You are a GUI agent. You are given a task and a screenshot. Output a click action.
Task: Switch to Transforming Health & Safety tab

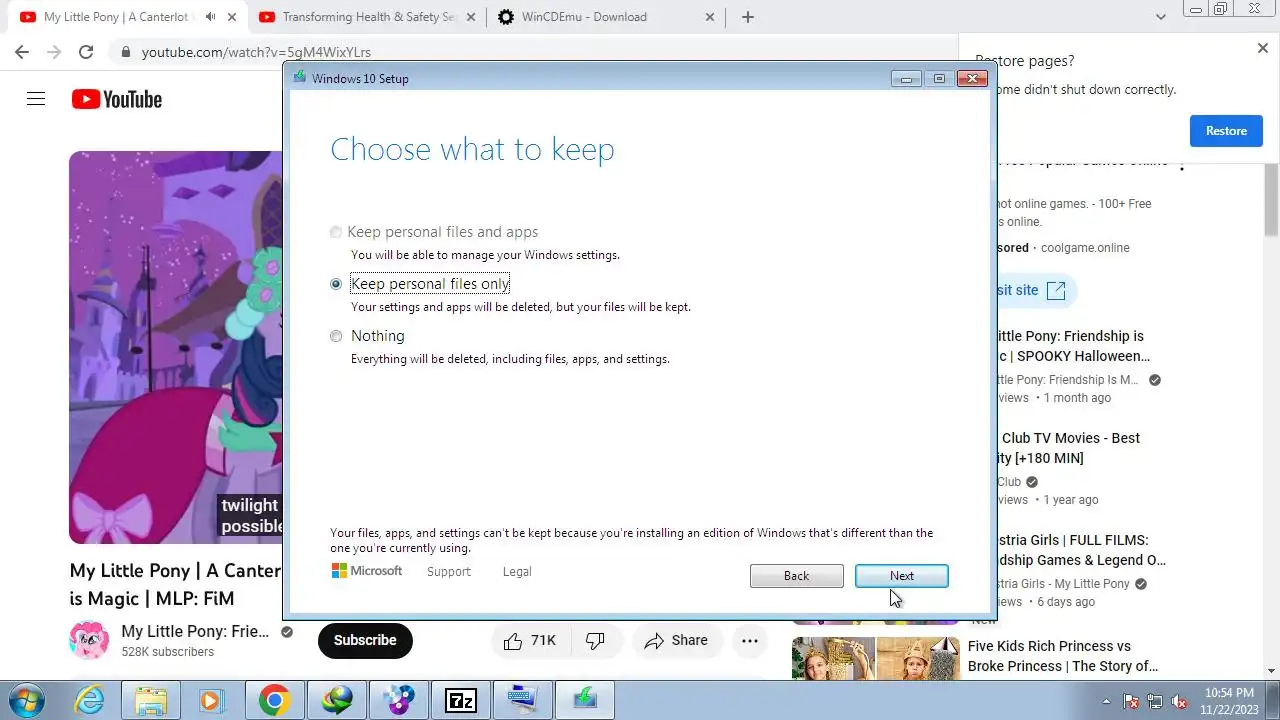click(x=368, y=17)
